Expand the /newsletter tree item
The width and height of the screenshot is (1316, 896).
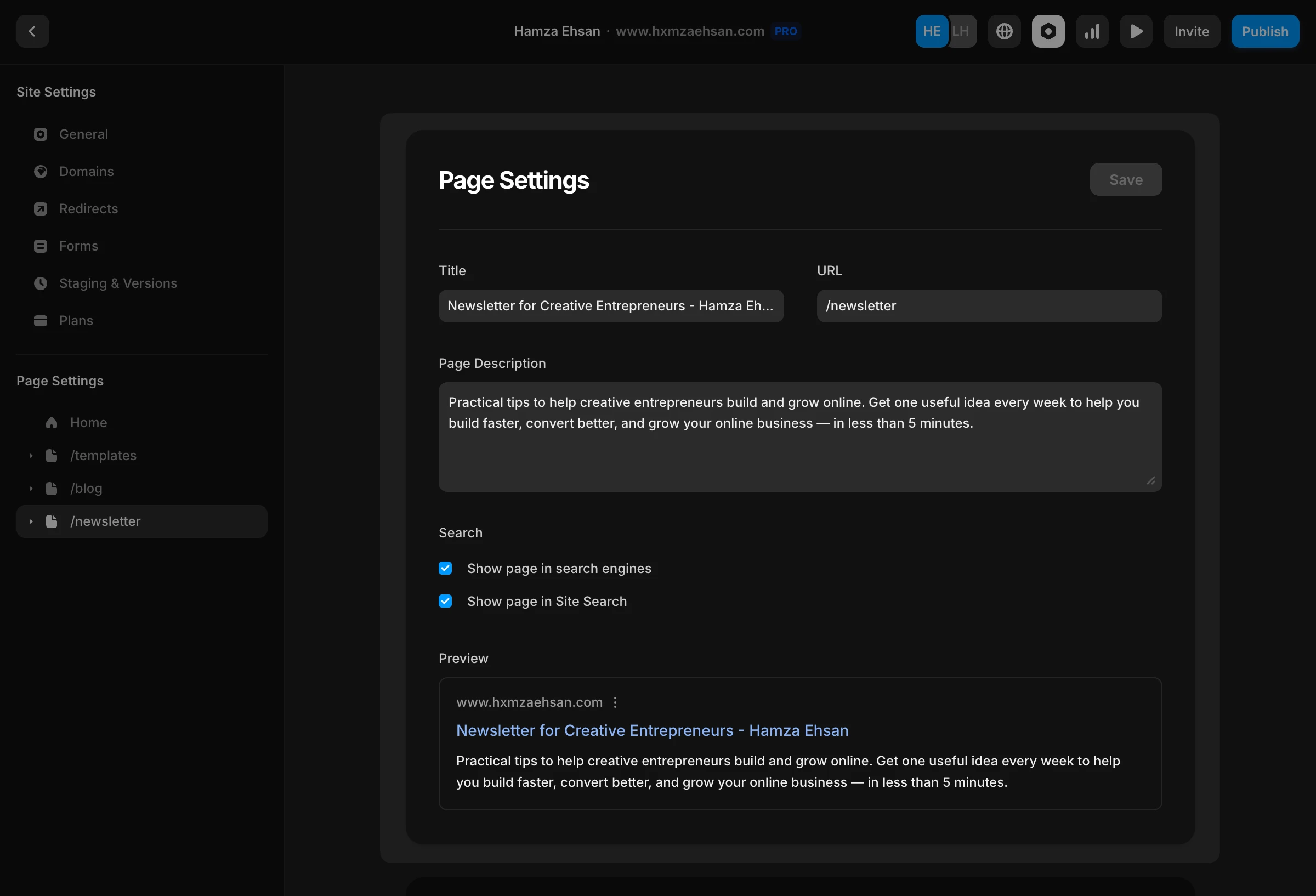31,521
